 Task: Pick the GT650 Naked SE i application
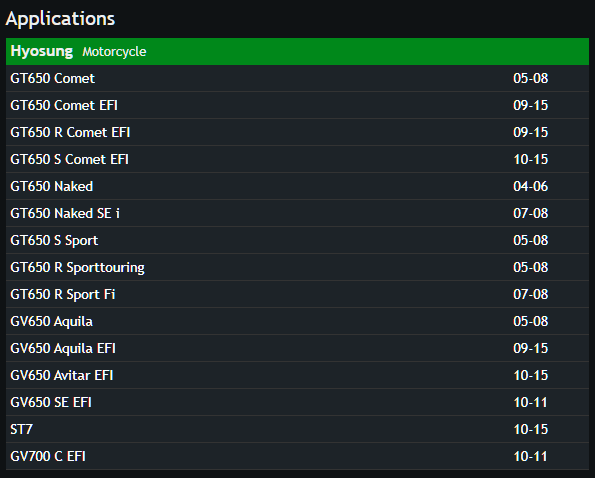click(297, 213)
